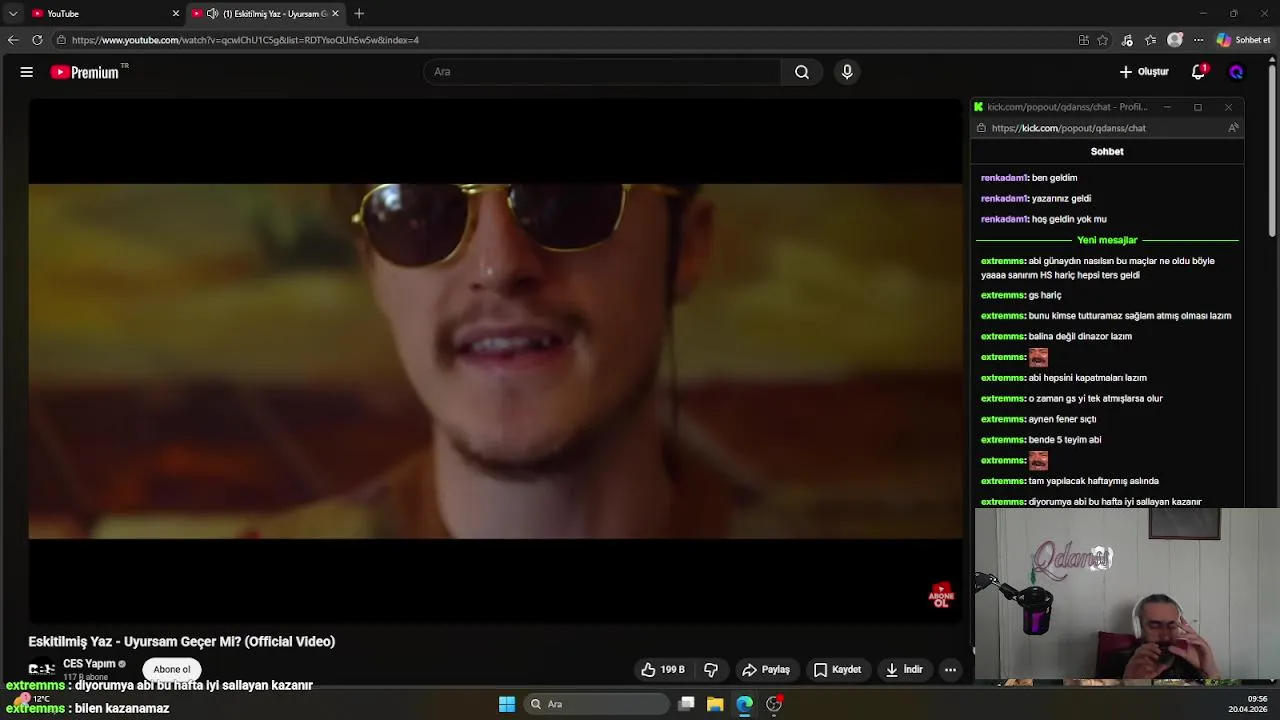Click the ABONE OL watermark on video
The width and height of the screenshot is (1280, 720).
click(x=941, y=596)
